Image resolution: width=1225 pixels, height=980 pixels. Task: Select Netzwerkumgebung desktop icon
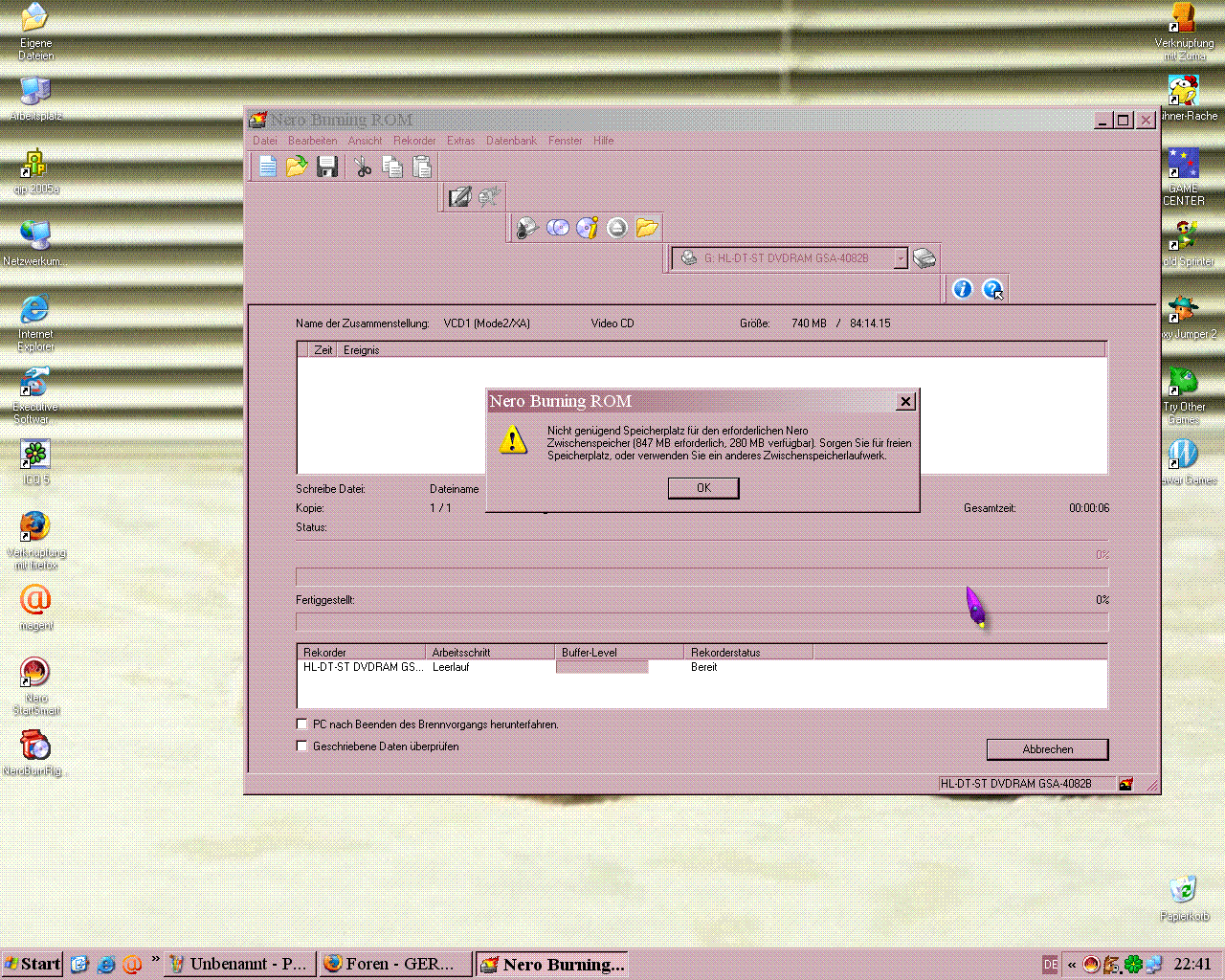(x=35, y=243)
